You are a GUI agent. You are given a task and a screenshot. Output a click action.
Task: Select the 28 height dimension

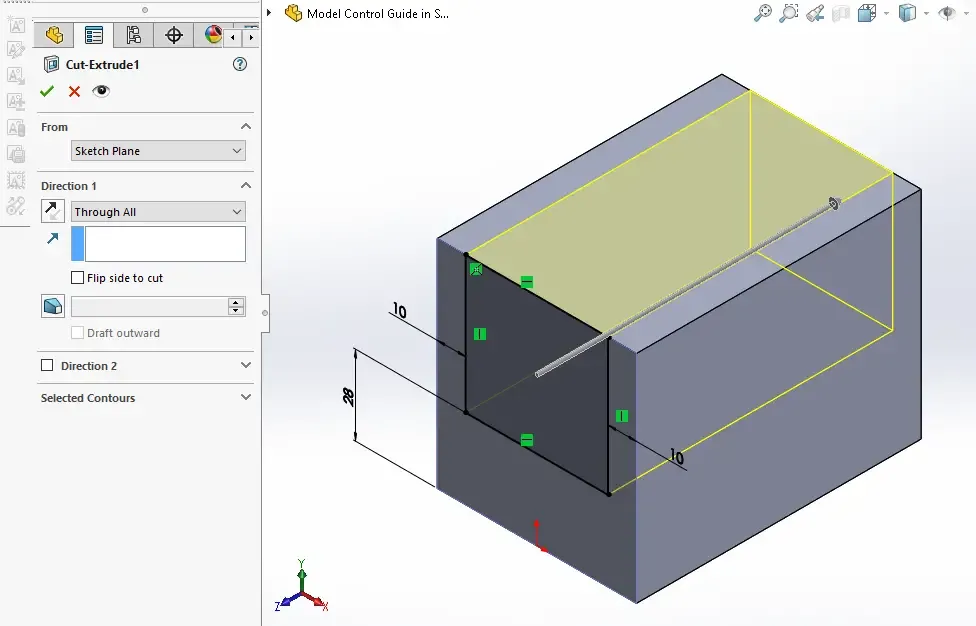click(349, 396)
